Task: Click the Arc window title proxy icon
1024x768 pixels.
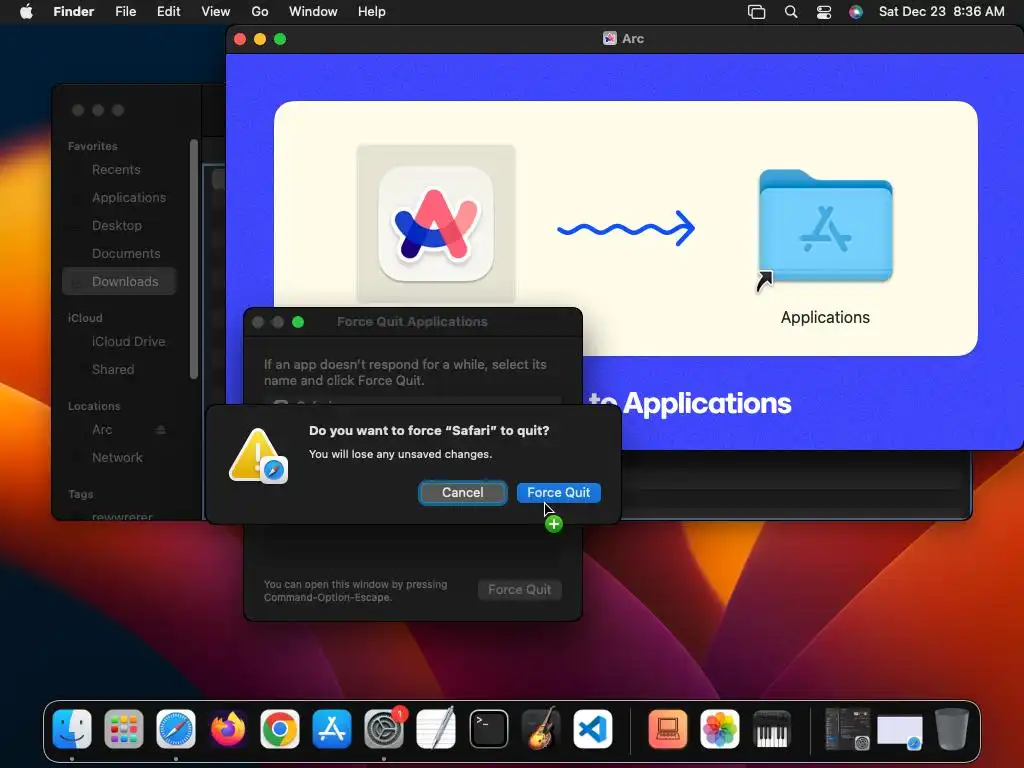Action: tap(609, 39)
